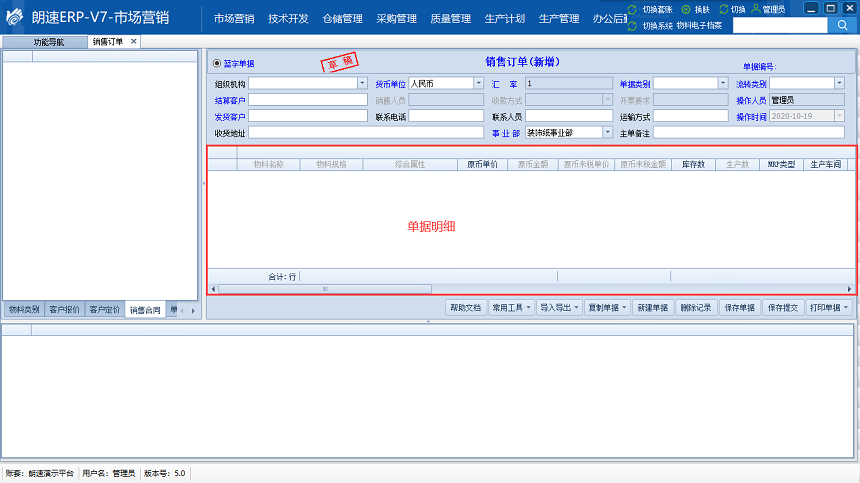Click the 新建单据 button

pos(652,308)
